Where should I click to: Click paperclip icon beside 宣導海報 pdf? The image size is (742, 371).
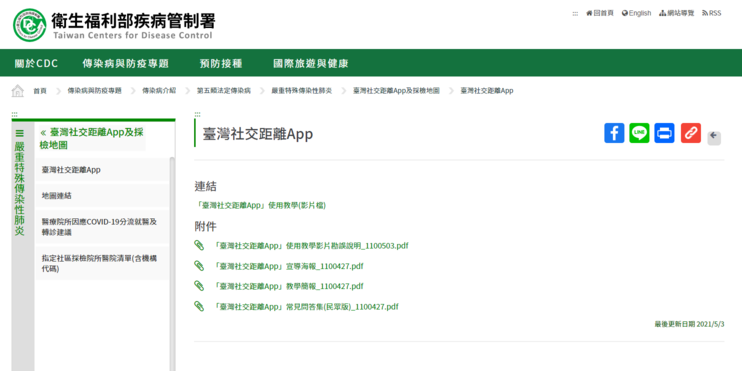pyautogui.click(x=199, y=265)
